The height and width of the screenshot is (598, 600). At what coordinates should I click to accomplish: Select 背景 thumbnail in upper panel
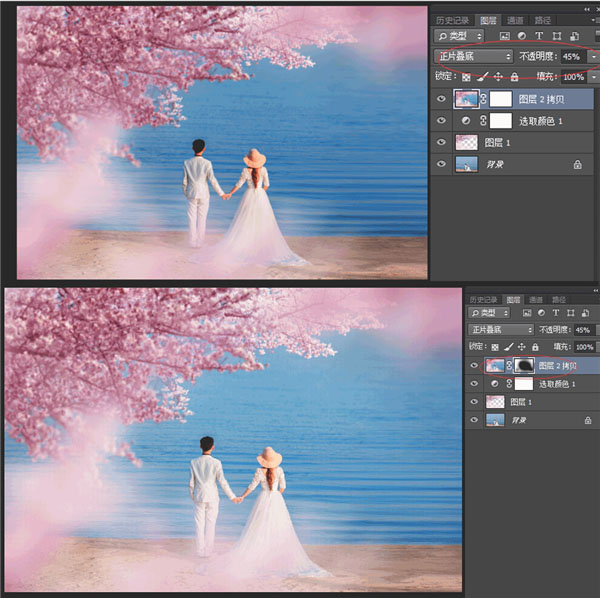[466, 164]
